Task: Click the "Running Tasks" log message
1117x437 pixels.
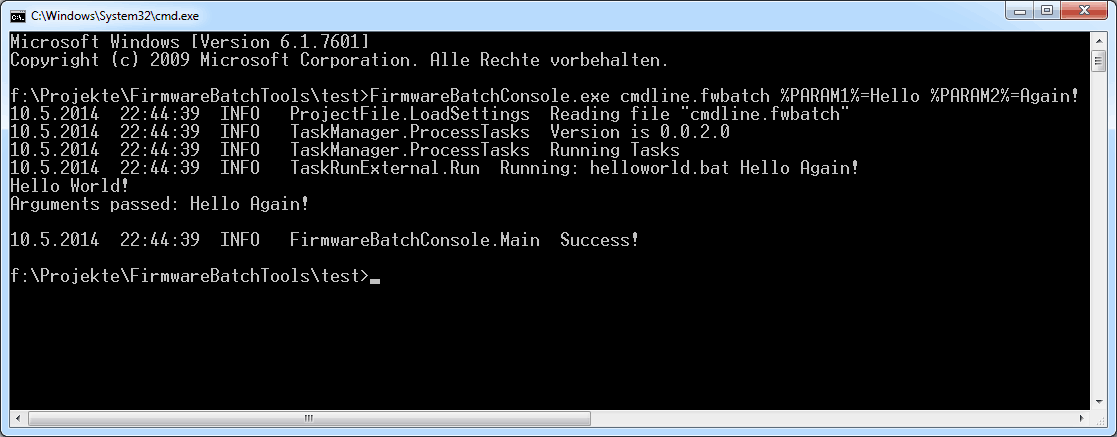Action: click(x=615, y=150)
